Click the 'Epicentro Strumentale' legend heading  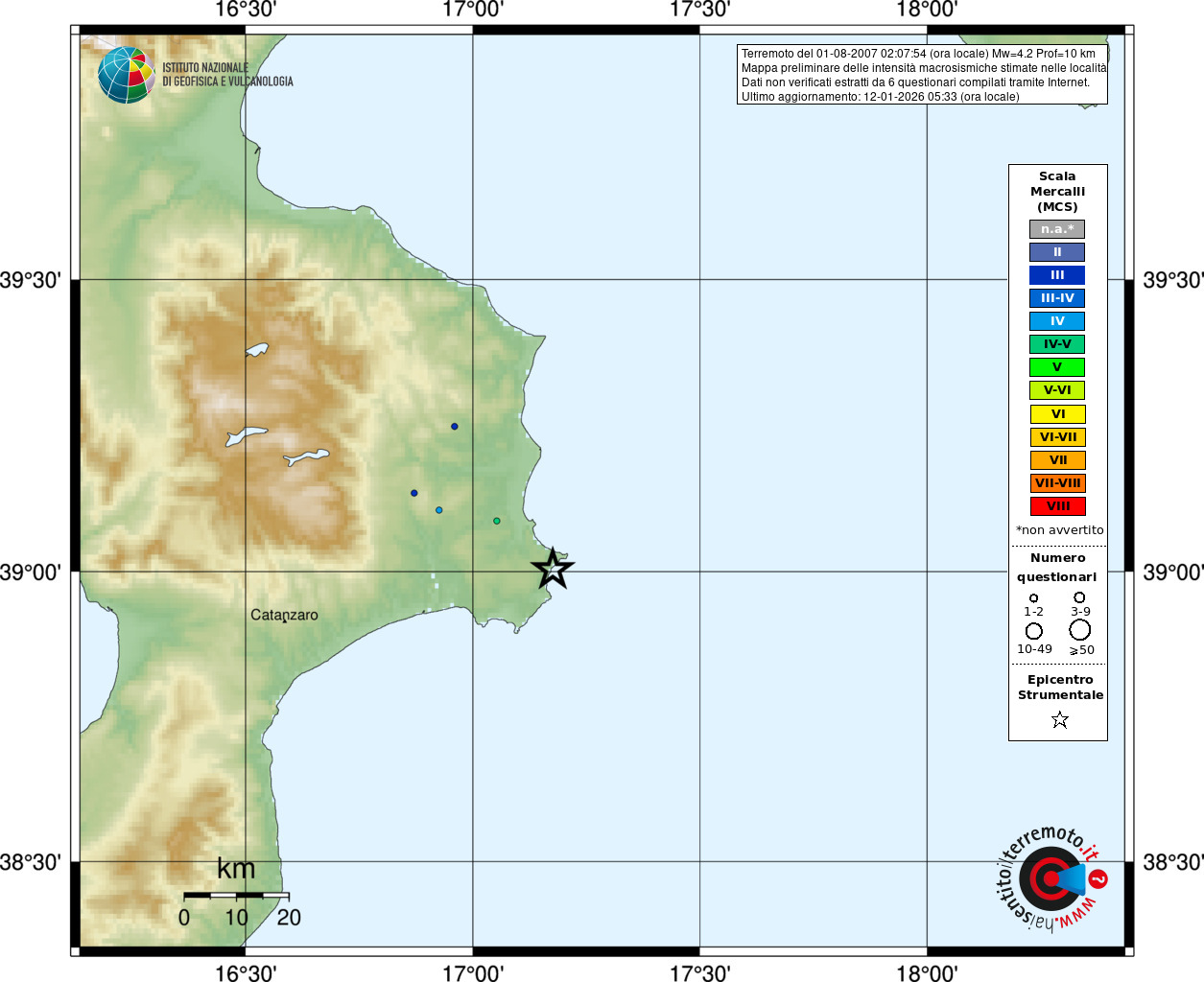1060,688
